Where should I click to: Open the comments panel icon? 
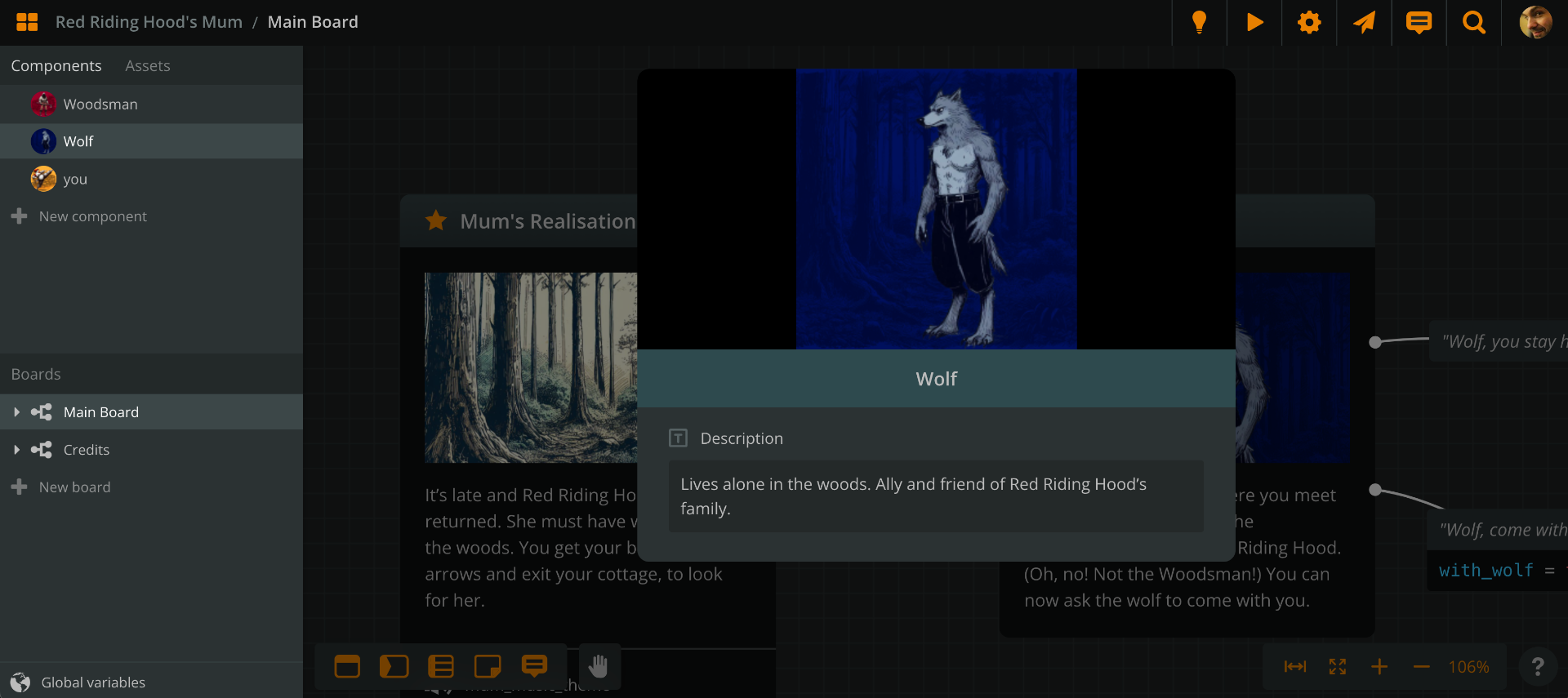click(1419, 22)
